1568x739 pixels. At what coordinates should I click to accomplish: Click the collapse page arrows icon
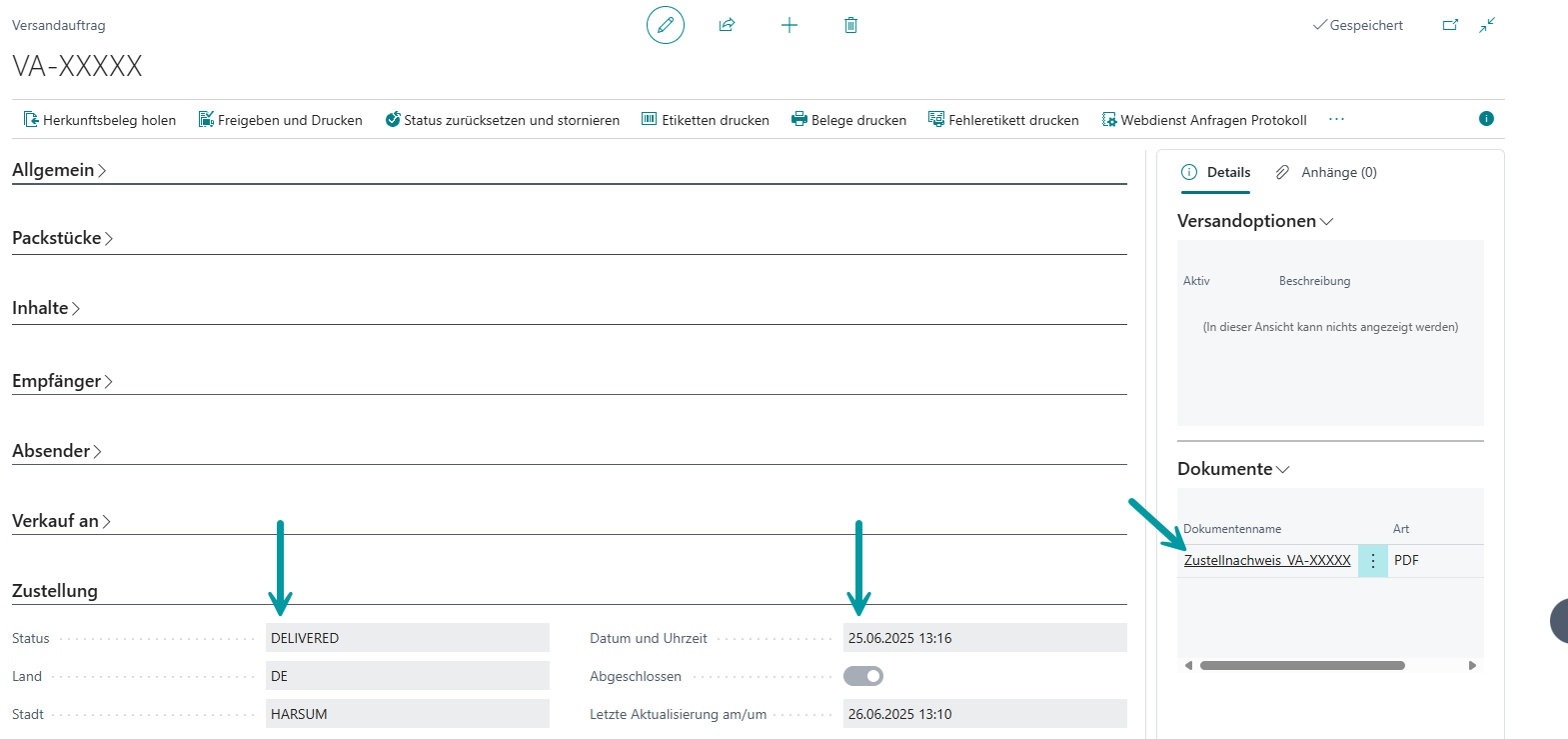point(1487,25)
